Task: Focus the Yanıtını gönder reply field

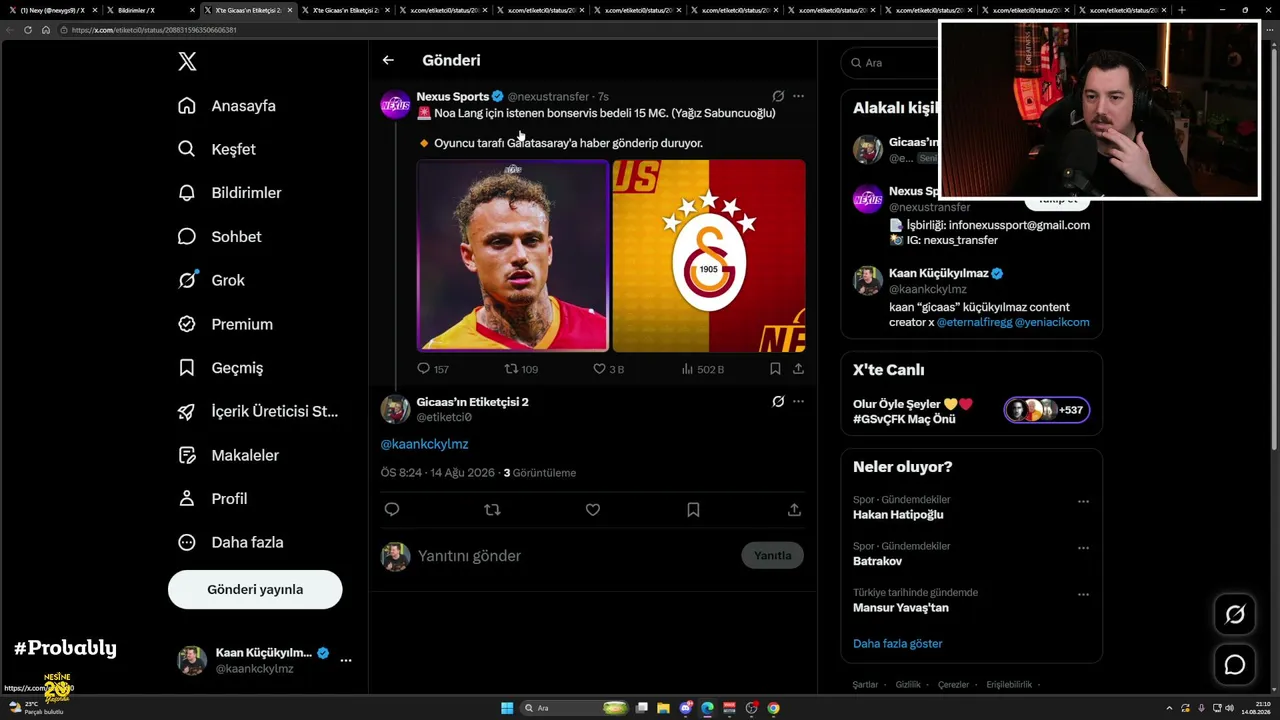Action: (x=573, y=556)
